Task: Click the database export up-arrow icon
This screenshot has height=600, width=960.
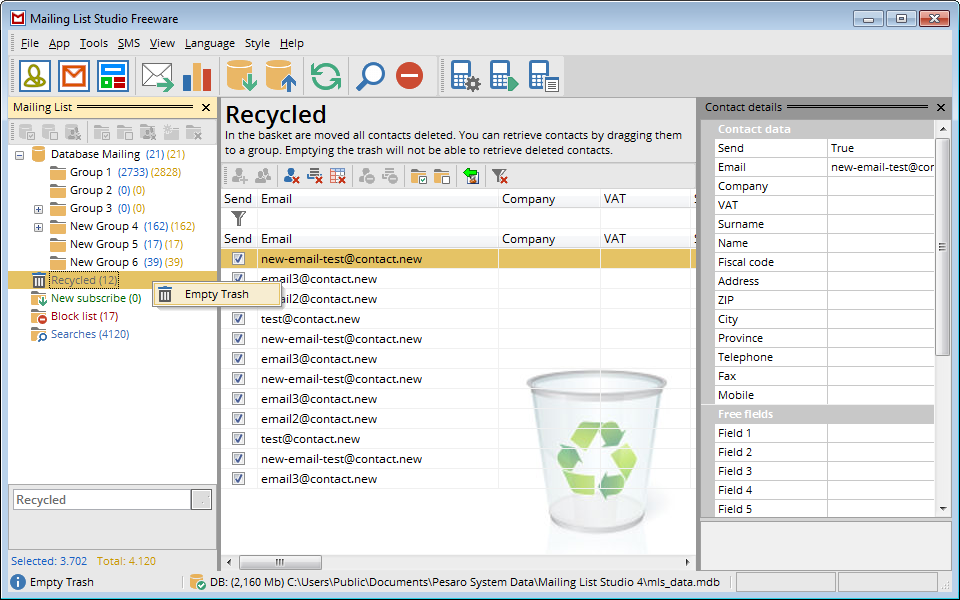Action: coord(280,76)
